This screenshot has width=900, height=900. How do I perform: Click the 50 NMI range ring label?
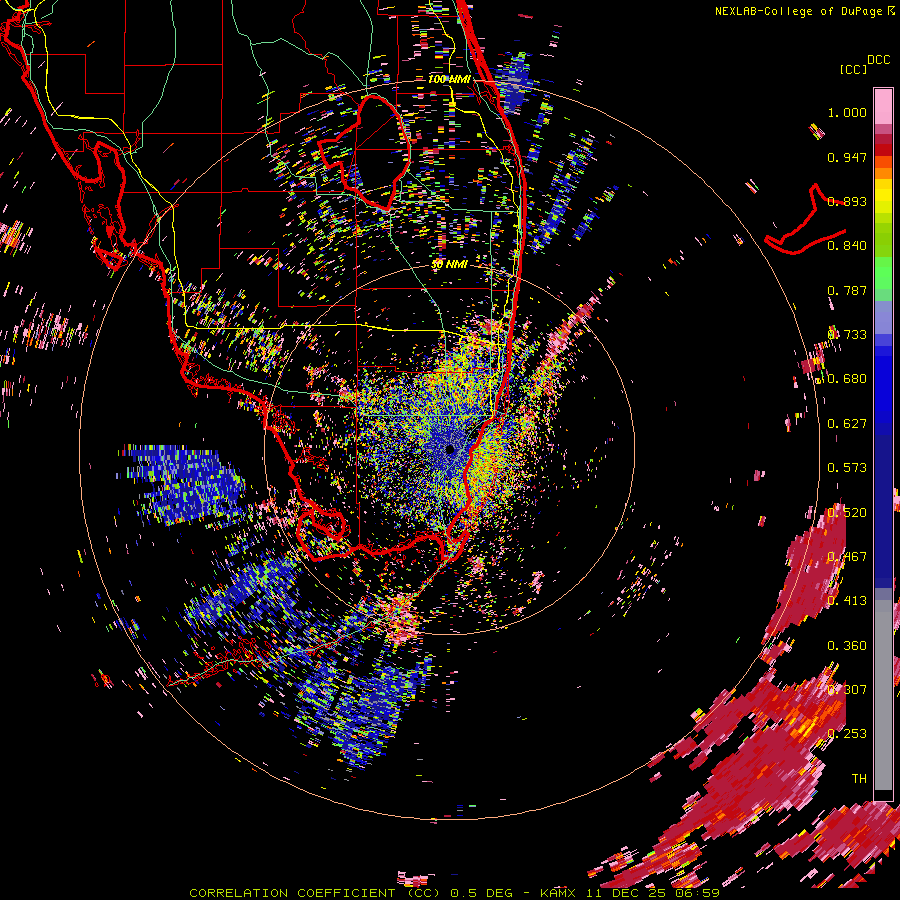(449, 264)
